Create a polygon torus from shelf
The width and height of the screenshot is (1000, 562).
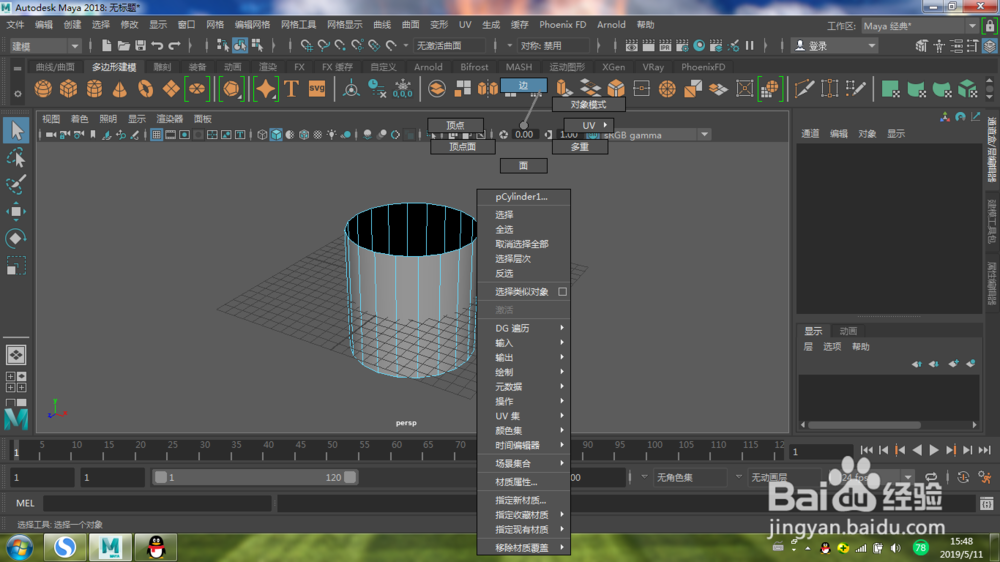pos(145,89)
